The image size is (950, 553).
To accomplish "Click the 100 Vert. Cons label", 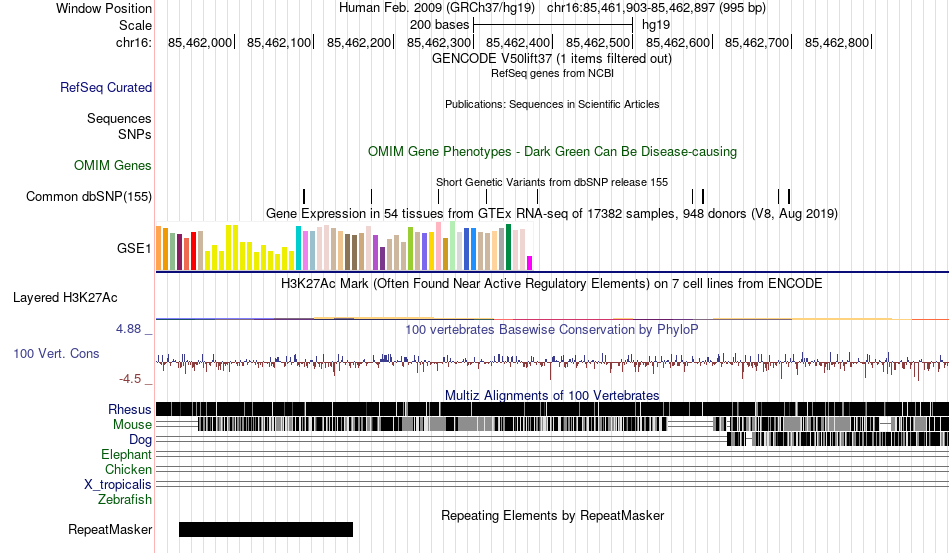I will [56, 353].
